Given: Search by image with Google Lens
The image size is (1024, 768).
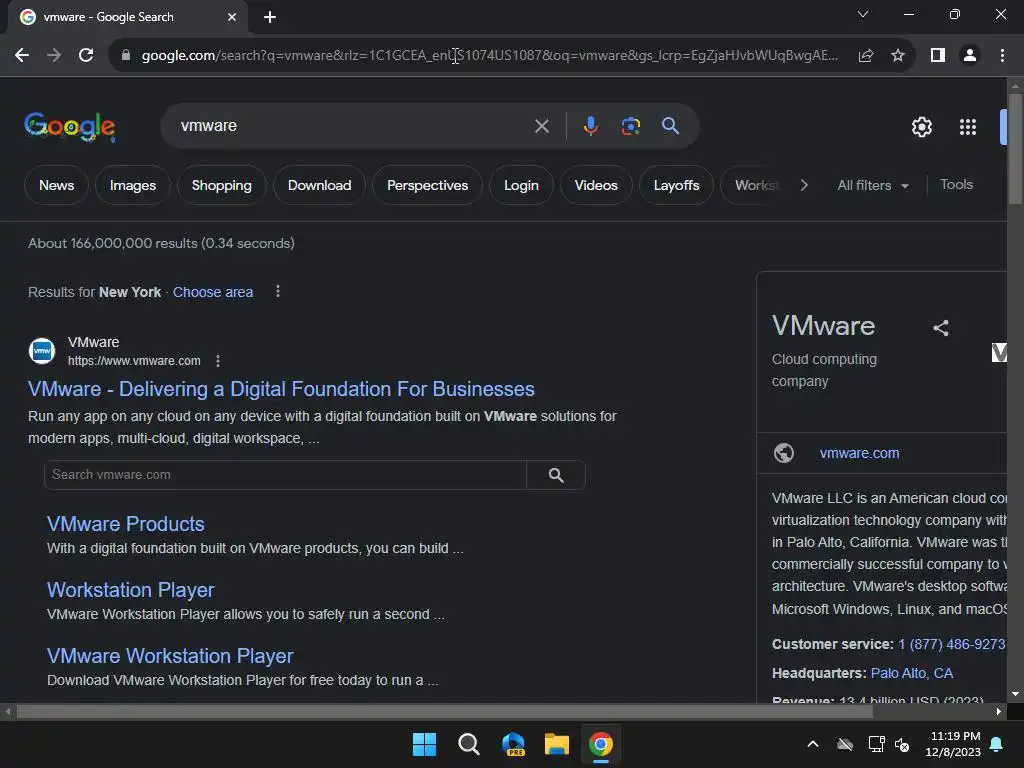Looking at the screenshot, I should (x=631, y=126).
